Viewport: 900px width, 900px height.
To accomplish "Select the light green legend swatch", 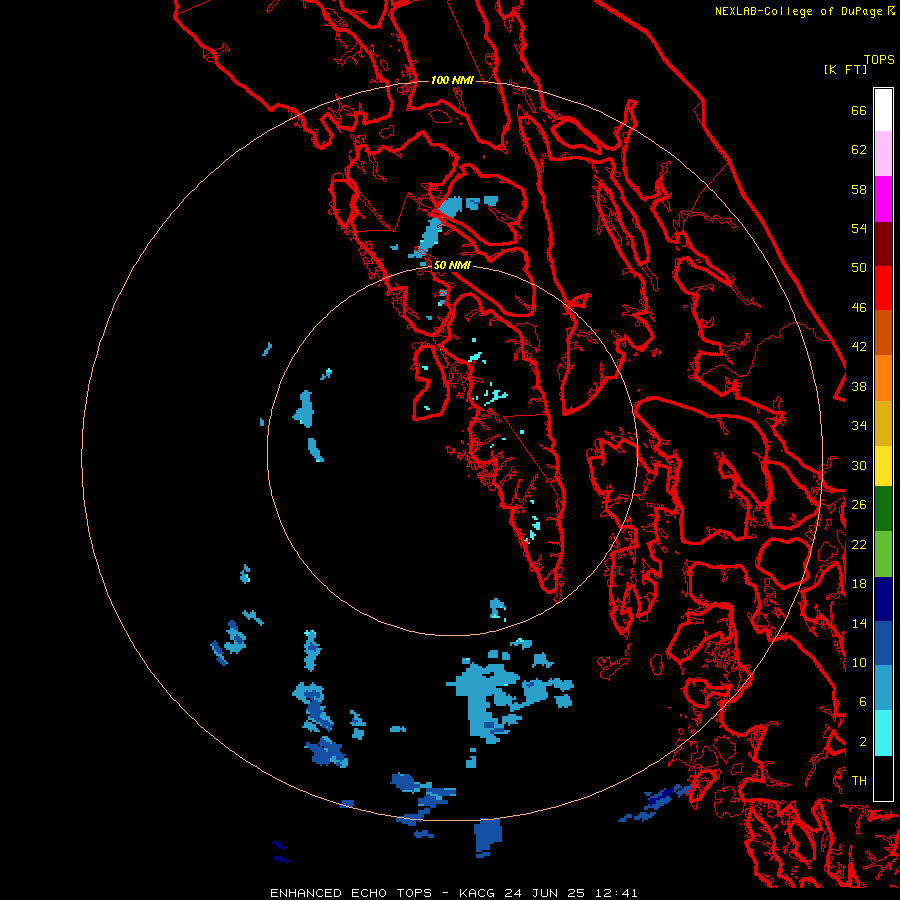I will (883, 554).
